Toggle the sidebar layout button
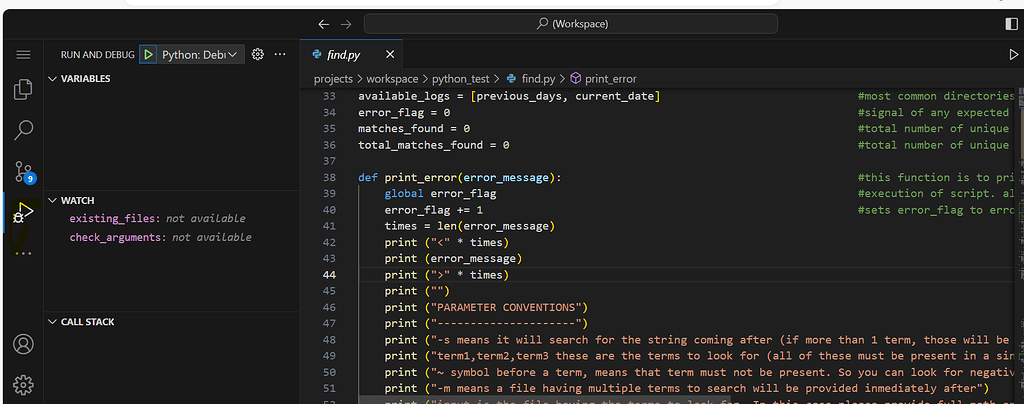Viewport: 1024px width, 404px height. [x=1011, y=24]
